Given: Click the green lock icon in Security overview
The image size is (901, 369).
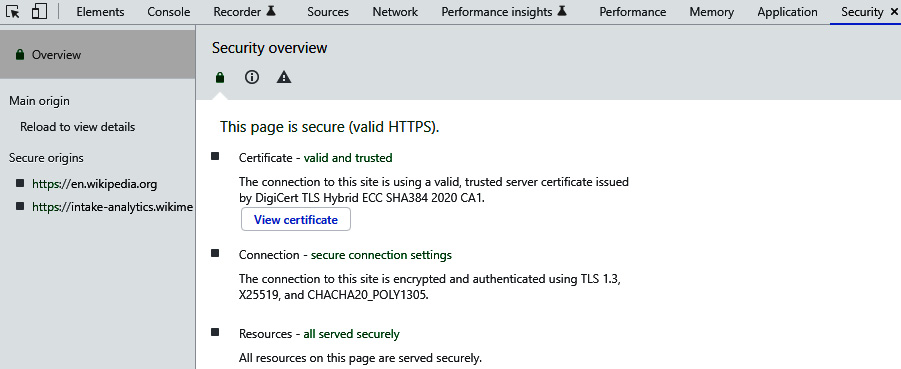Looking at the screenshot, I should click(220, 77).
